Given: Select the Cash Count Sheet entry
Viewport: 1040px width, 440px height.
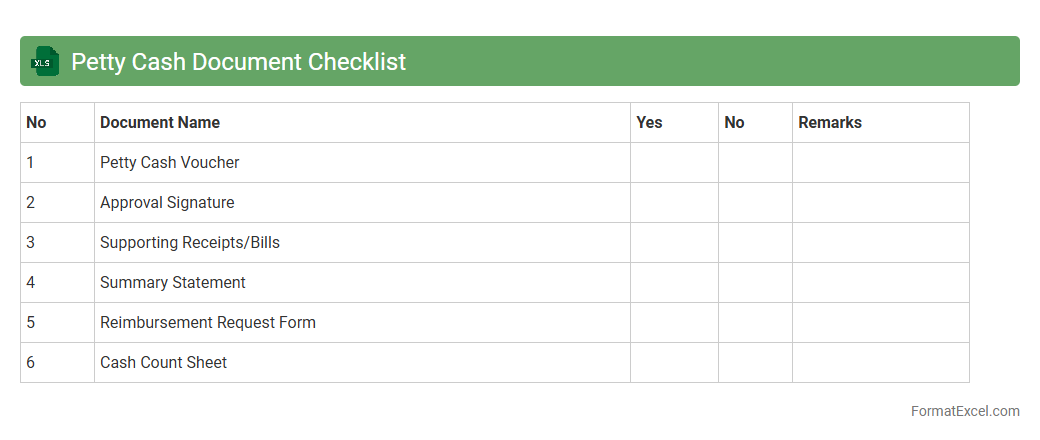Looking at the screenshot, I should pos(163,362).
